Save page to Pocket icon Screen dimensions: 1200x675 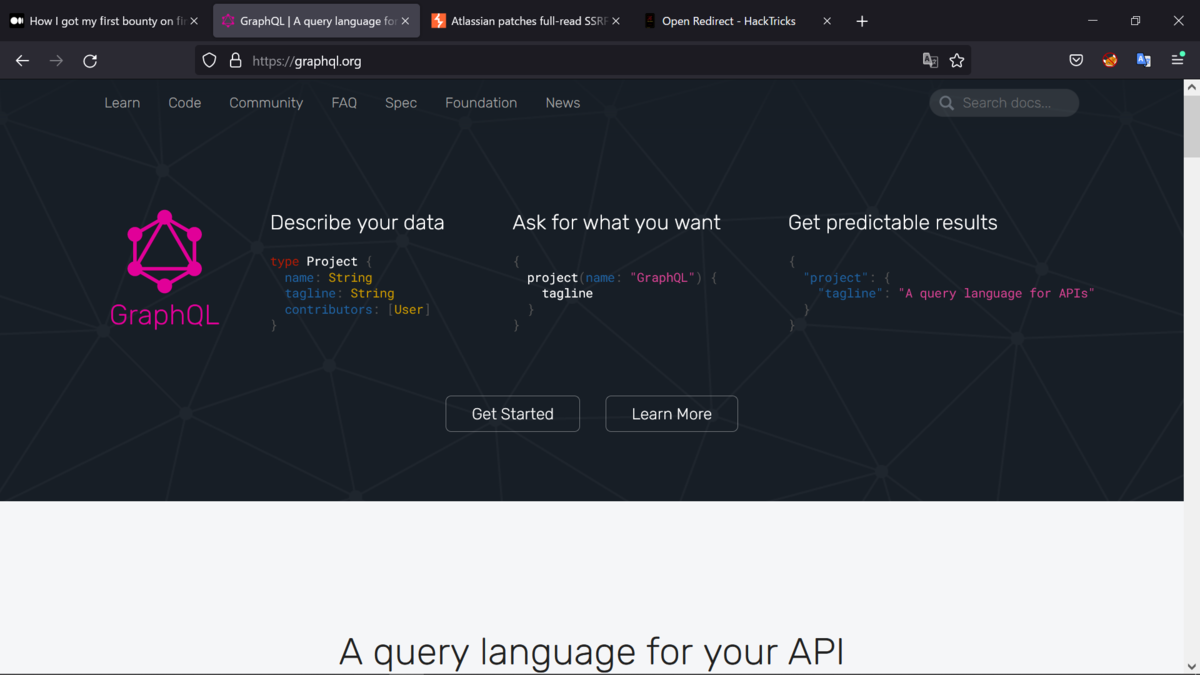point(1076,61)
